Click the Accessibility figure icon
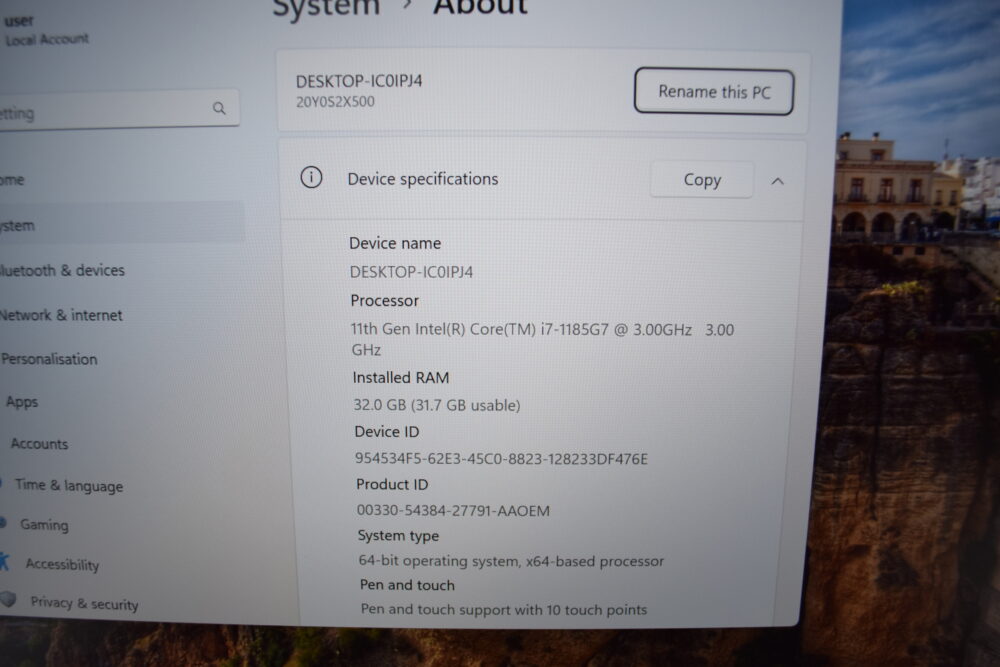1000x667 pixels. pyautogui.click(x=4, y=561)
